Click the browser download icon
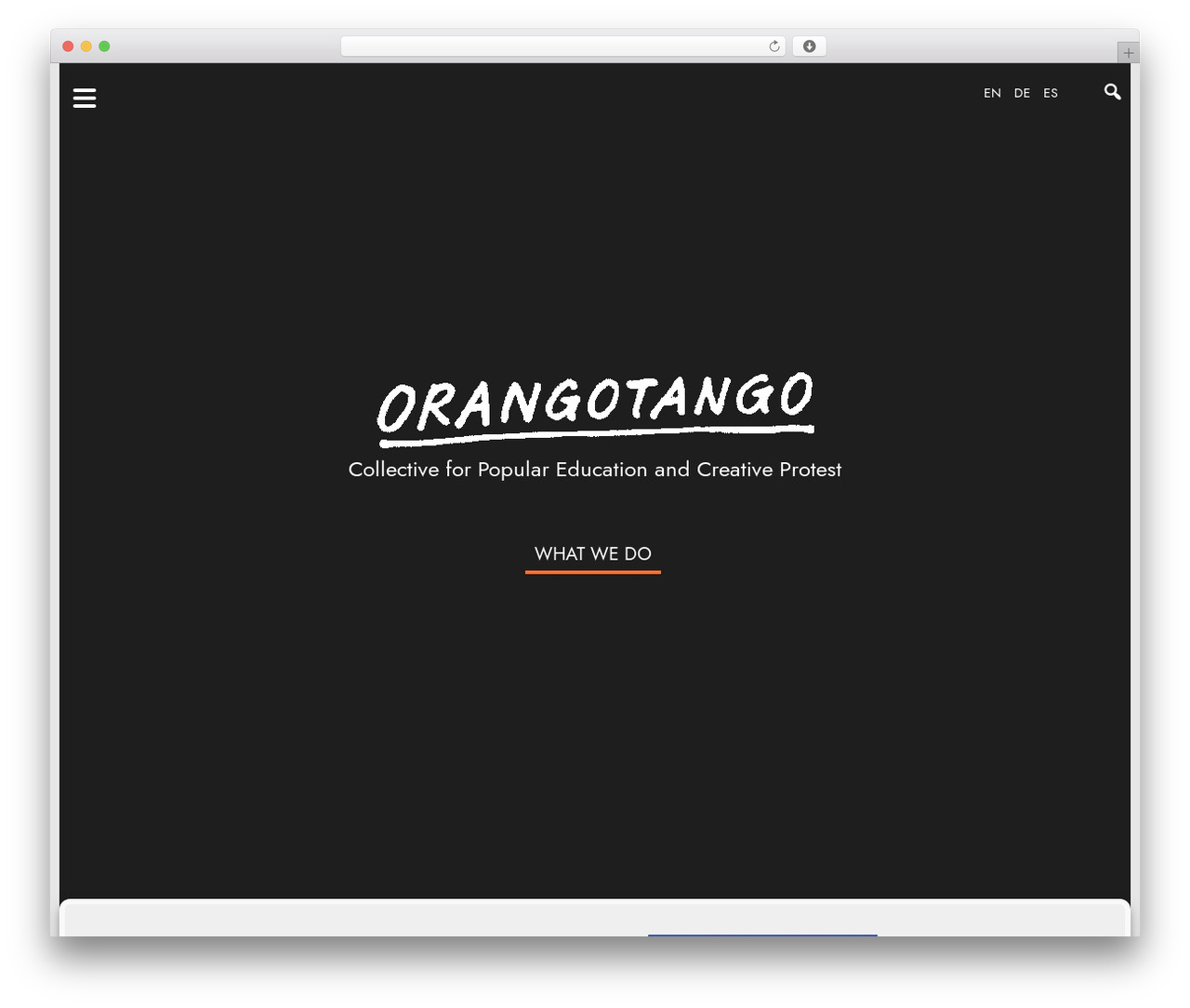Image resolution: width=1190 pixels, height=1008 pixels. pos(809,46)
